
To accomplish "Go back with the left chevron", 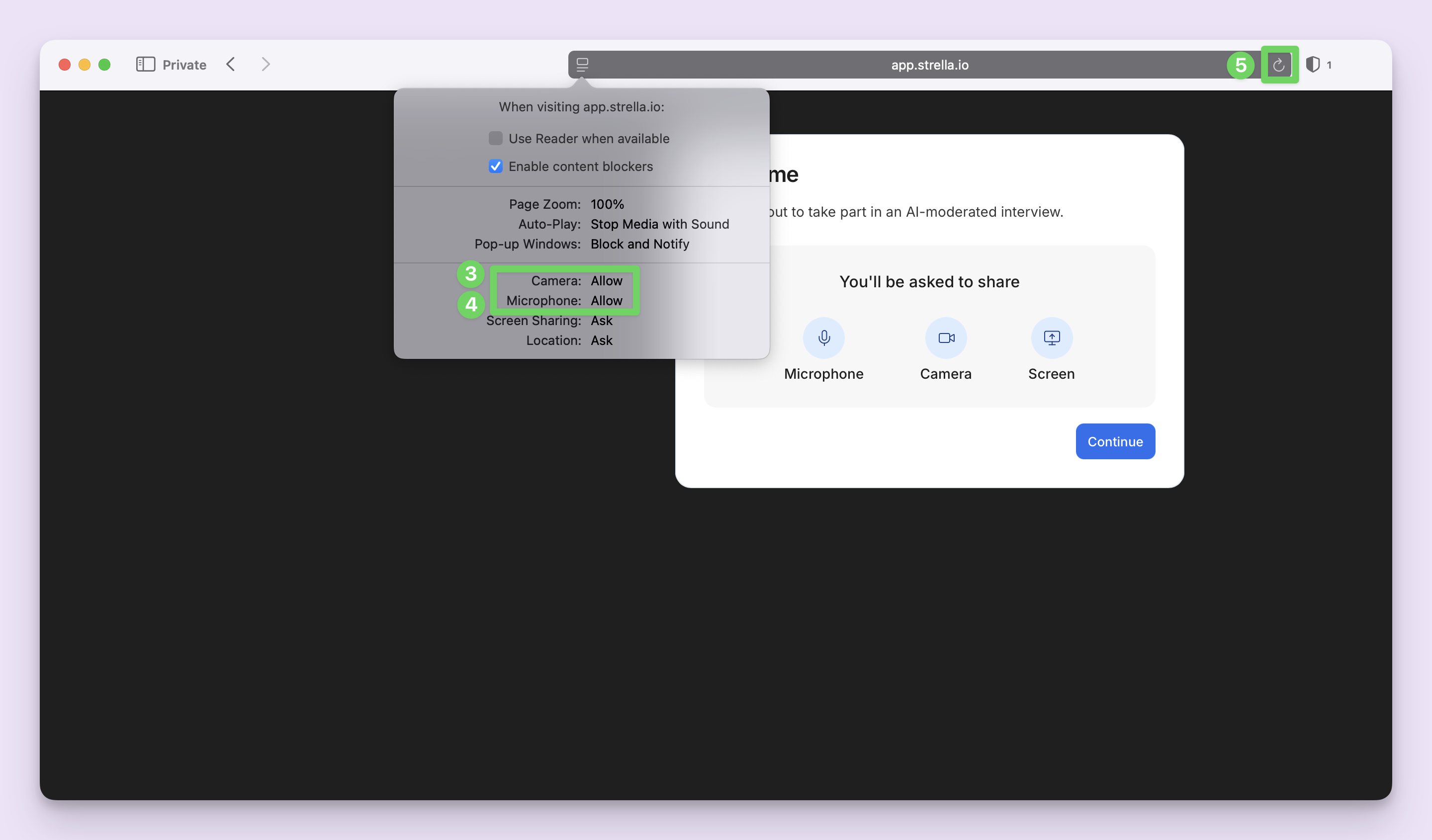I will coord(230,64).
